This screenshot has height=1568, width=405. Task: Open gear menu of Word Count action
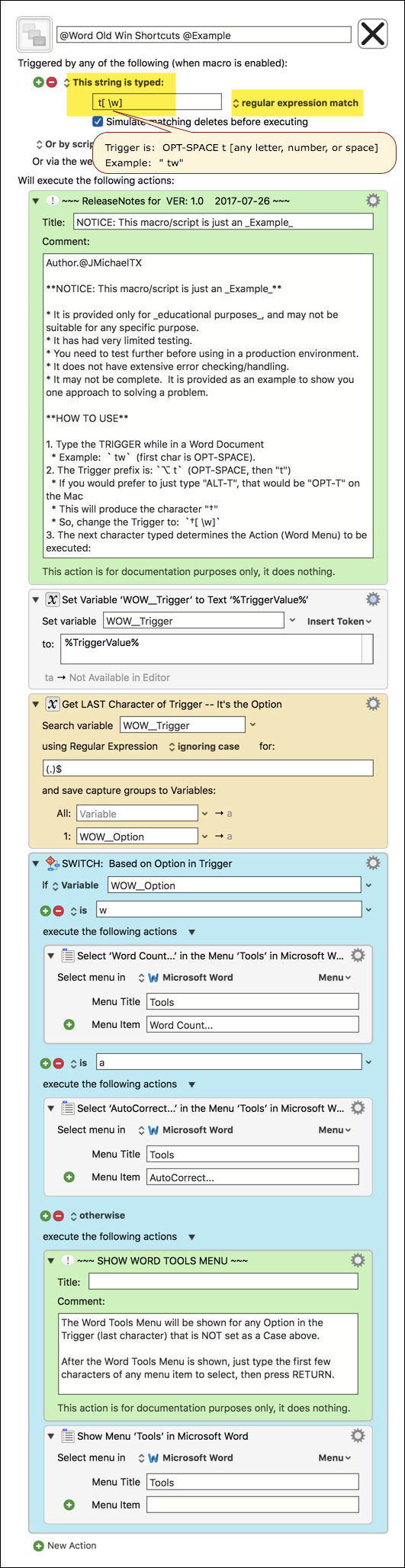357,955
